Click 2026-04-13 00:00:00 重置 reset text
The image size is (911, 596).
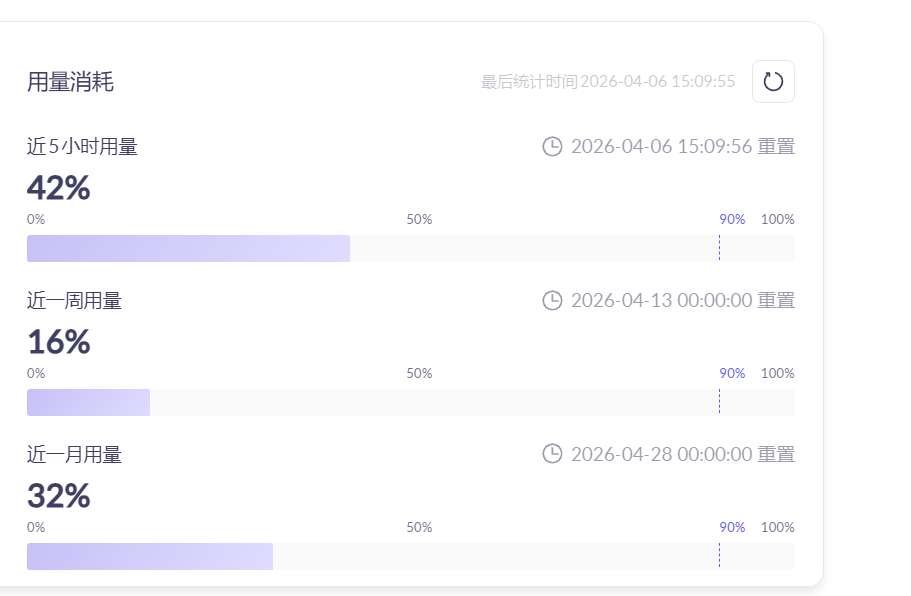point(682,300)
